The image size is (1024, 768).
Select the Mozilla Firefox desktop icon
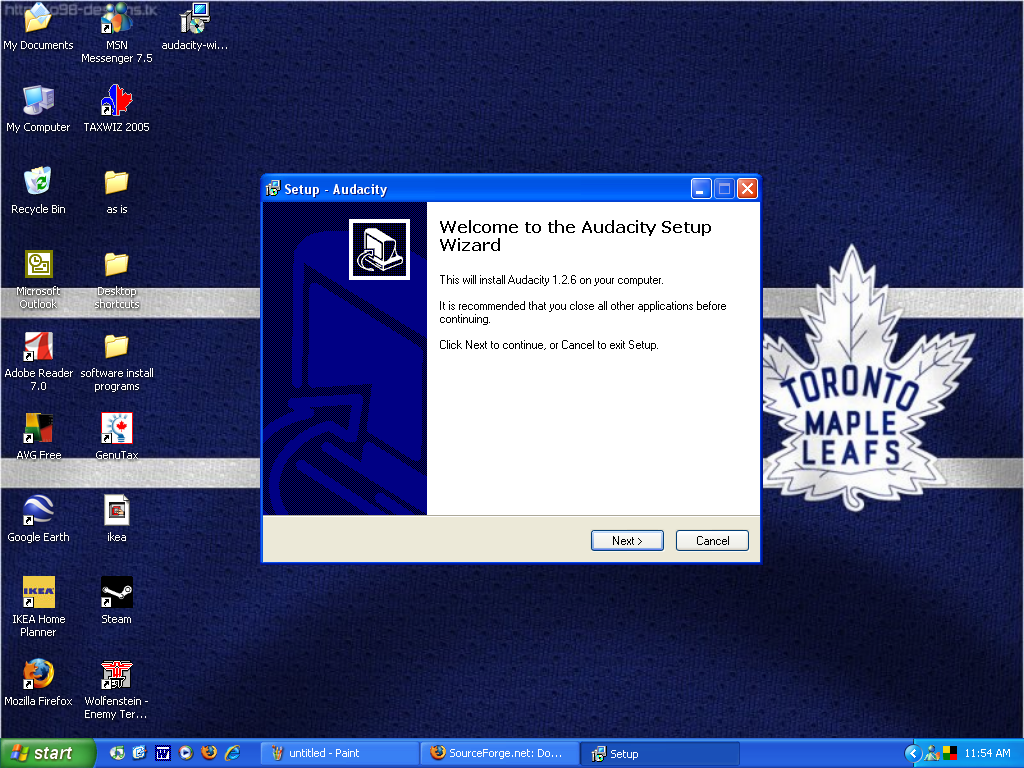pos(38,683)
